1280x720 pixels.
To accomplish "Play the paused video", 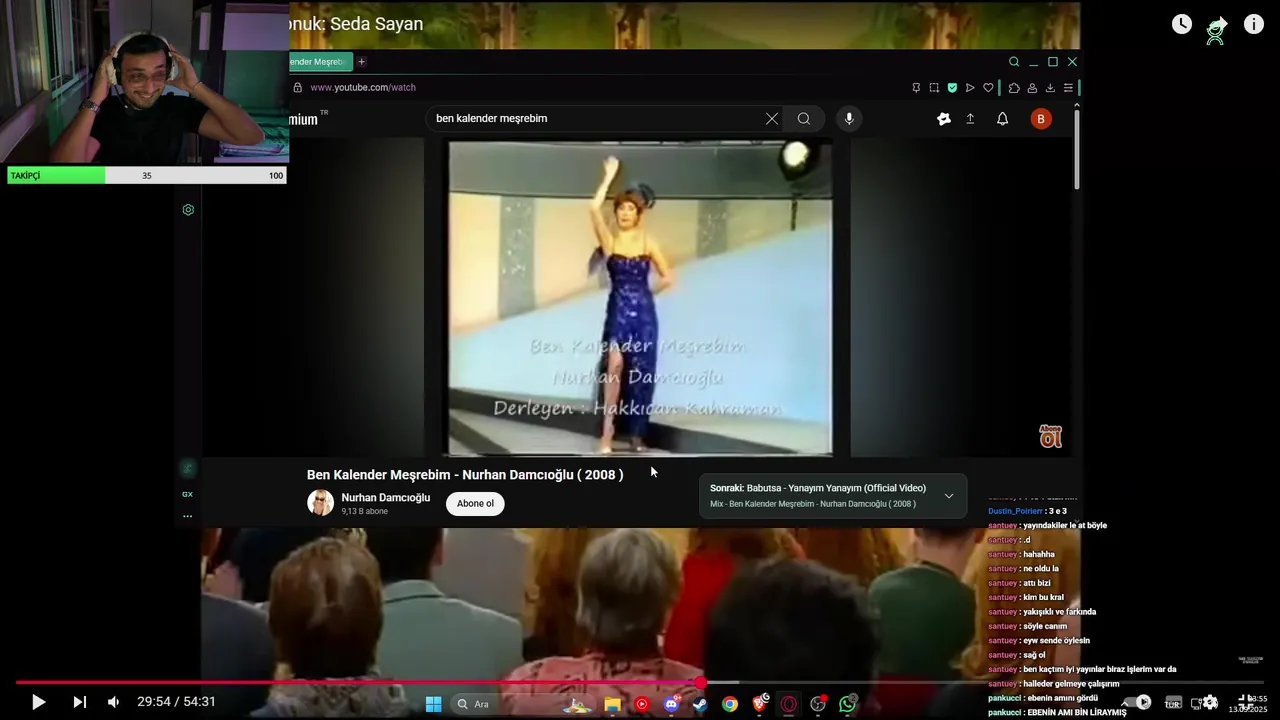I will [38, 702].
